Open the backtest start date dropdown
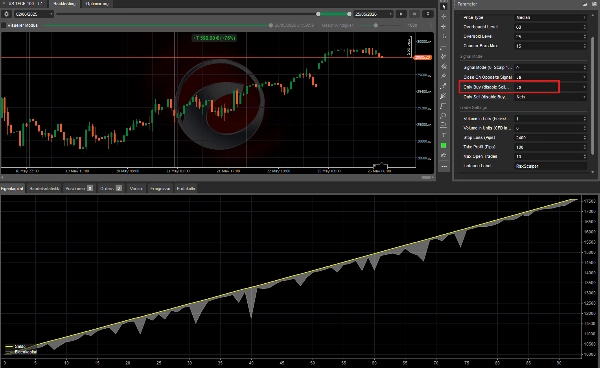This screenshot has height=368, width=600. 34,14
